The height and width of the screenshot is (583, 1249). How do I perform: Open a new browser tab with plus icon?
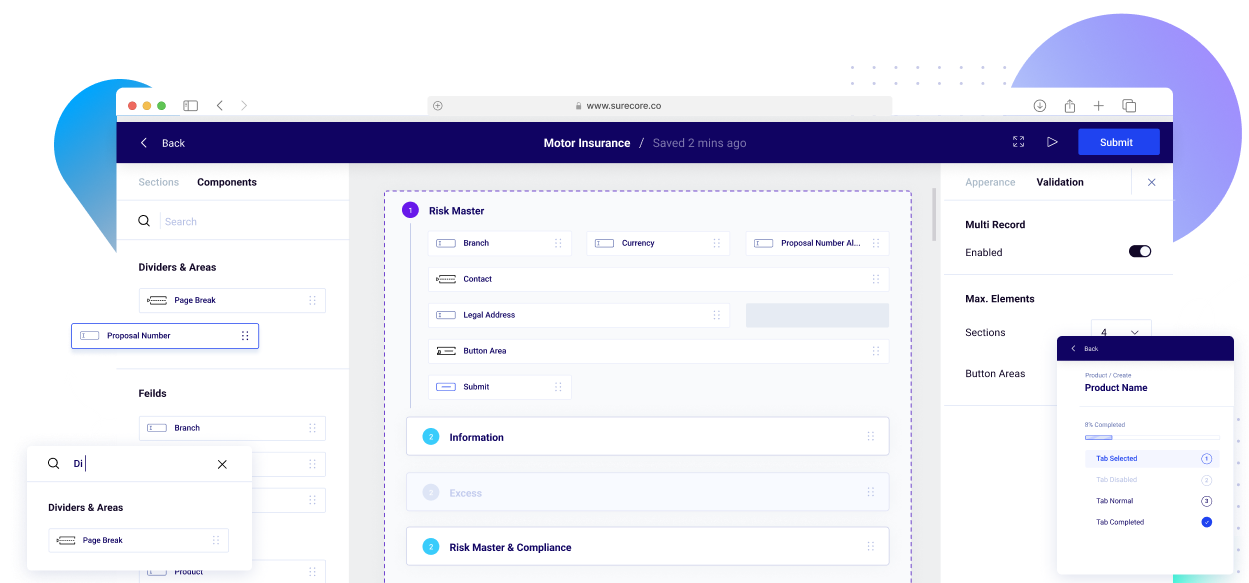(x=1098, y=106)
